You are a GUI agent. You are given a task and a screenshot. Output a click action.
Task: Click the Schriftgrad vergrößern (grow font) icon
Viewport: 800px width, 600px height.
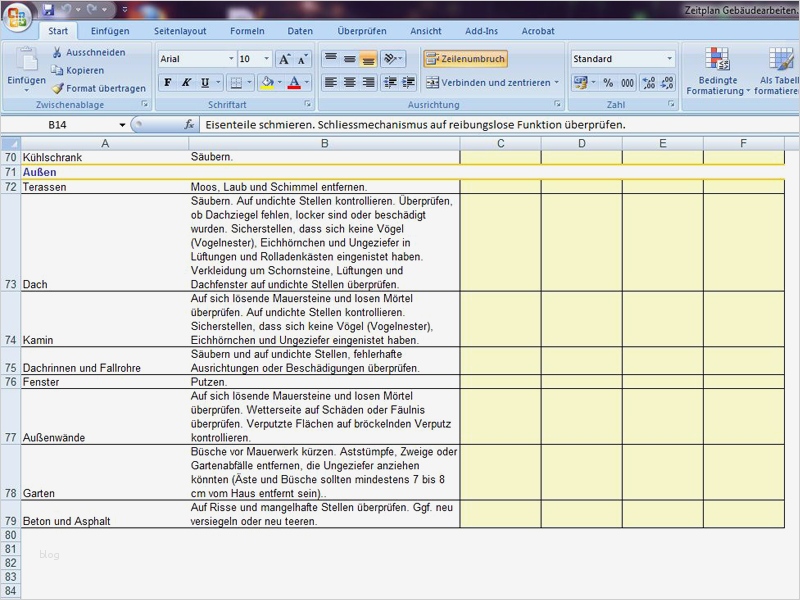coord(283,57)
